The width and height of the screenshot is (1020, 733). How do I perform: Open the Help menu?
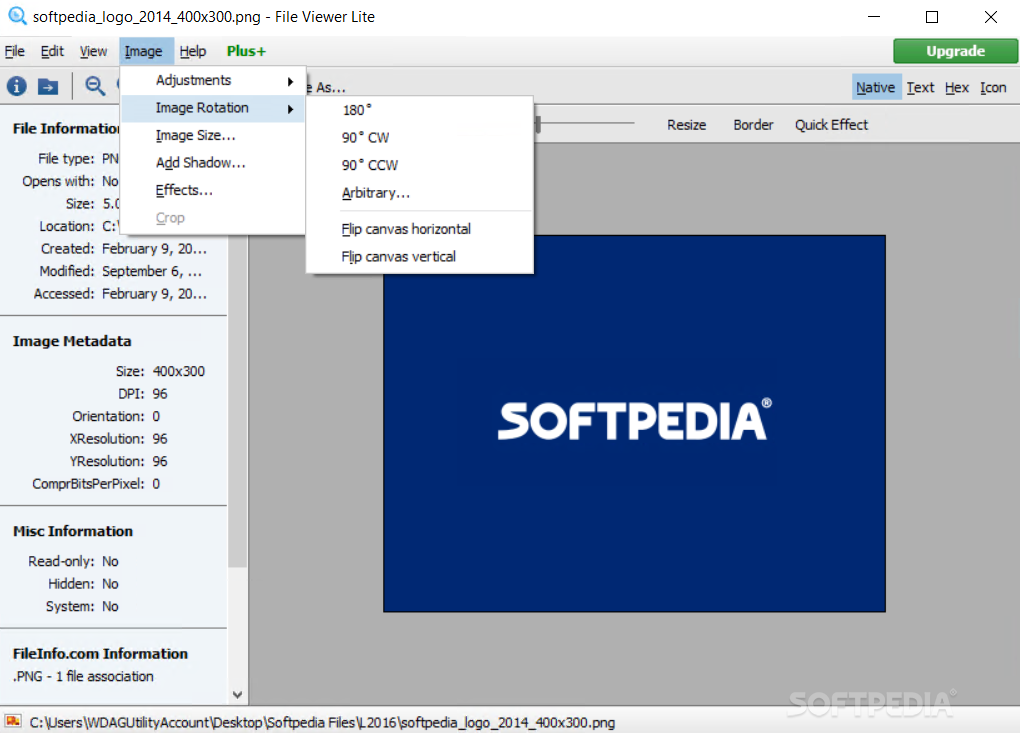tap(193, 51)
